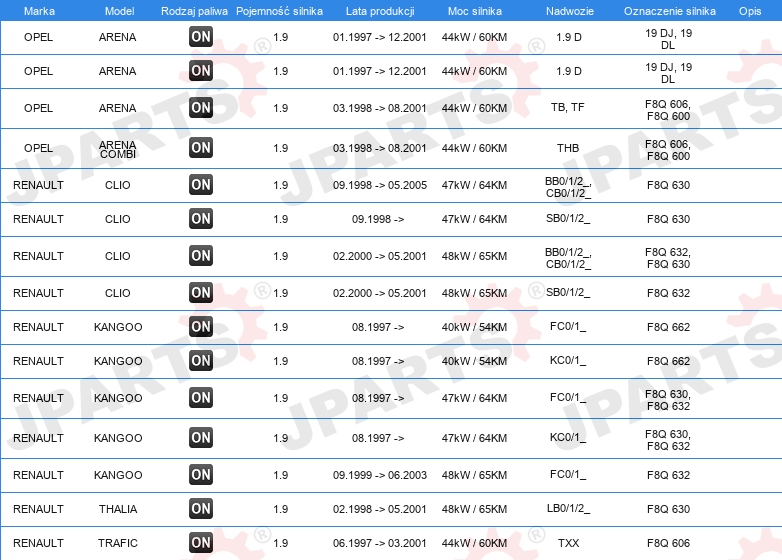Click the Nadwozie column header
Screen dimensions: 782x560
[570, 11]
